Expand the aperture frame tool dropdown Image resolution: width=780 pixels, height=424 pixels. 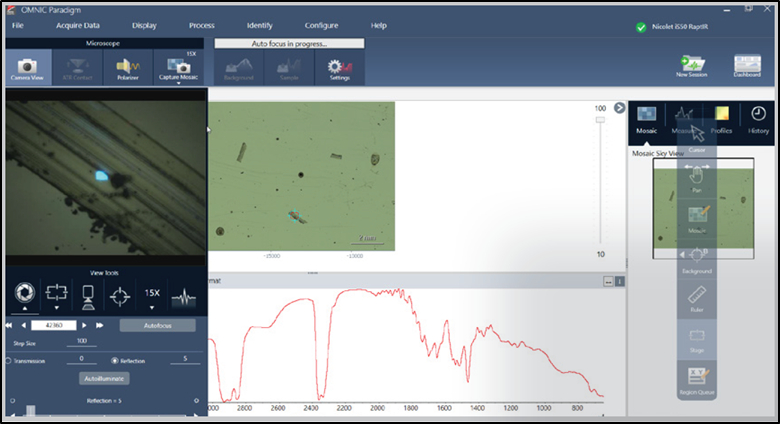[x=56, y=308]
